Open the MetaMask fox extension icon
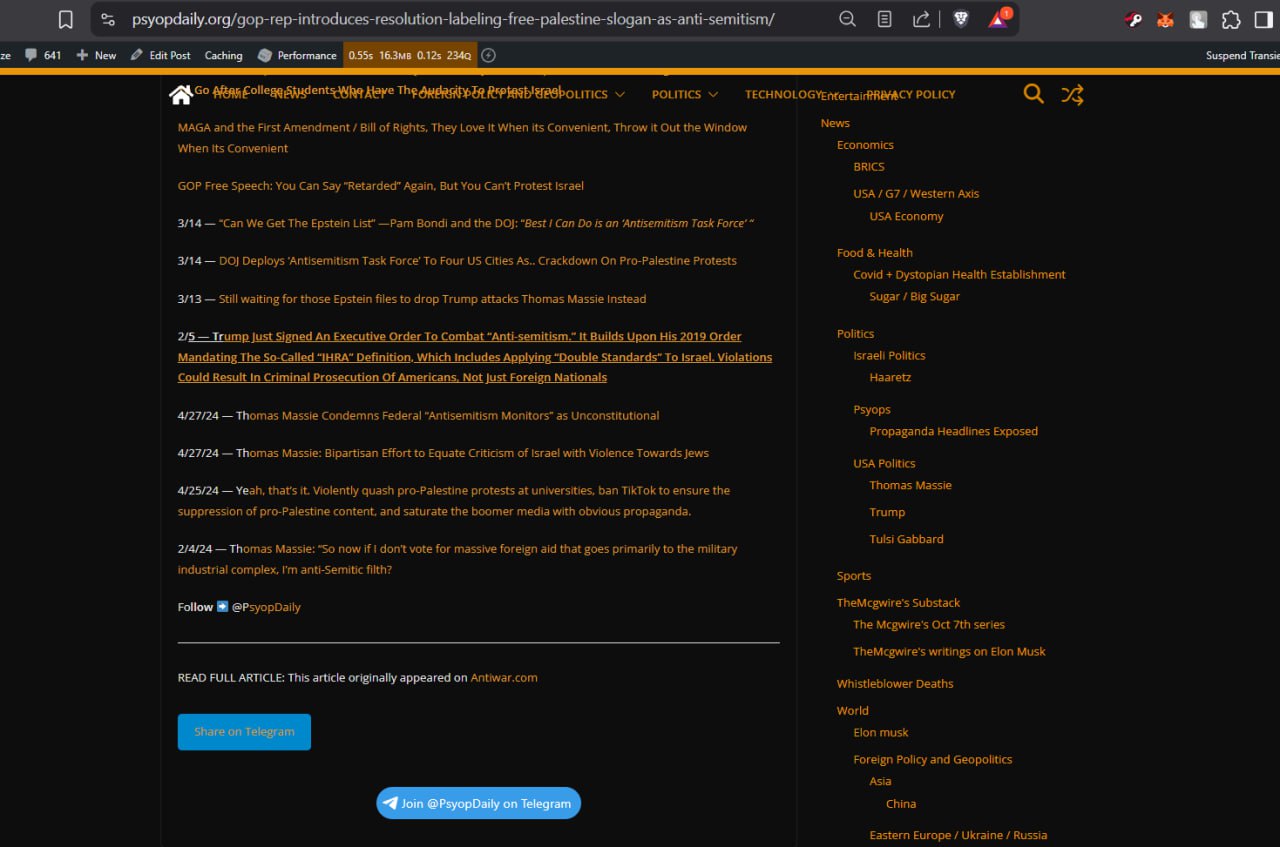Image resolution: width=1280 pixels, height=847 pixels. point(1165,19)
